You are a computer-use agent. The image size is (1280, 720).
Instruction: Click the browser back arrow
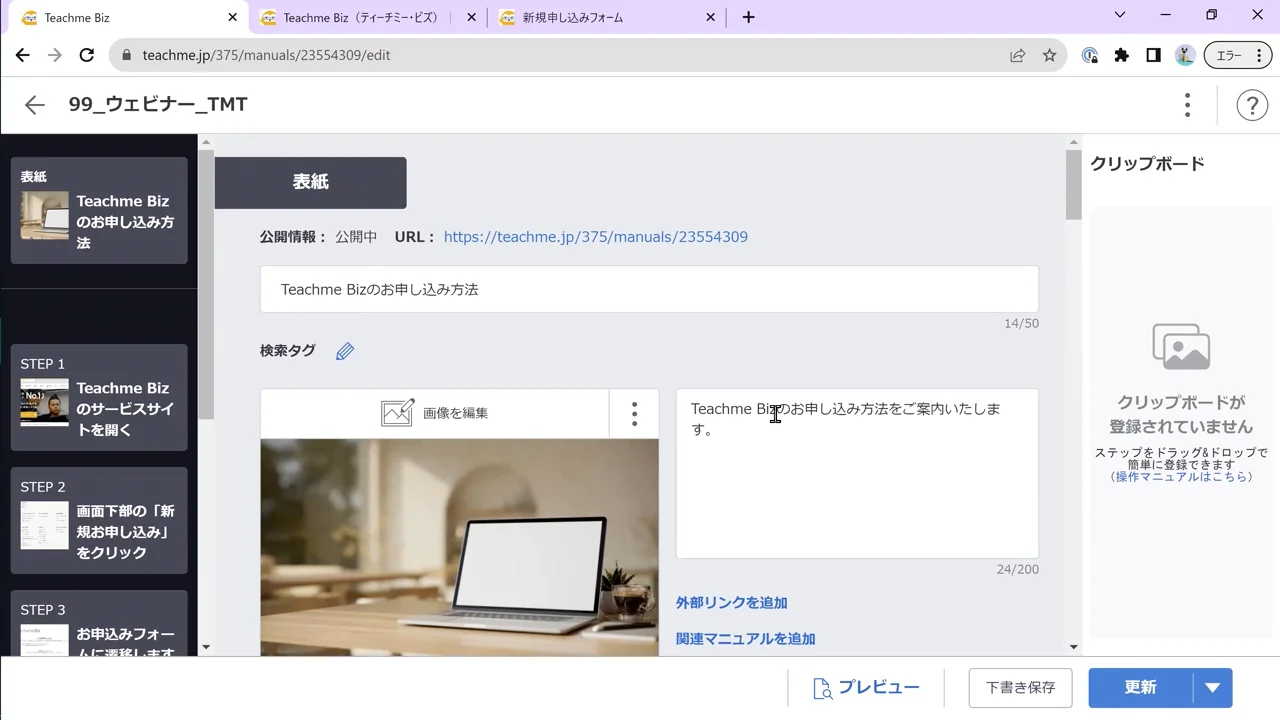(22, 56)
